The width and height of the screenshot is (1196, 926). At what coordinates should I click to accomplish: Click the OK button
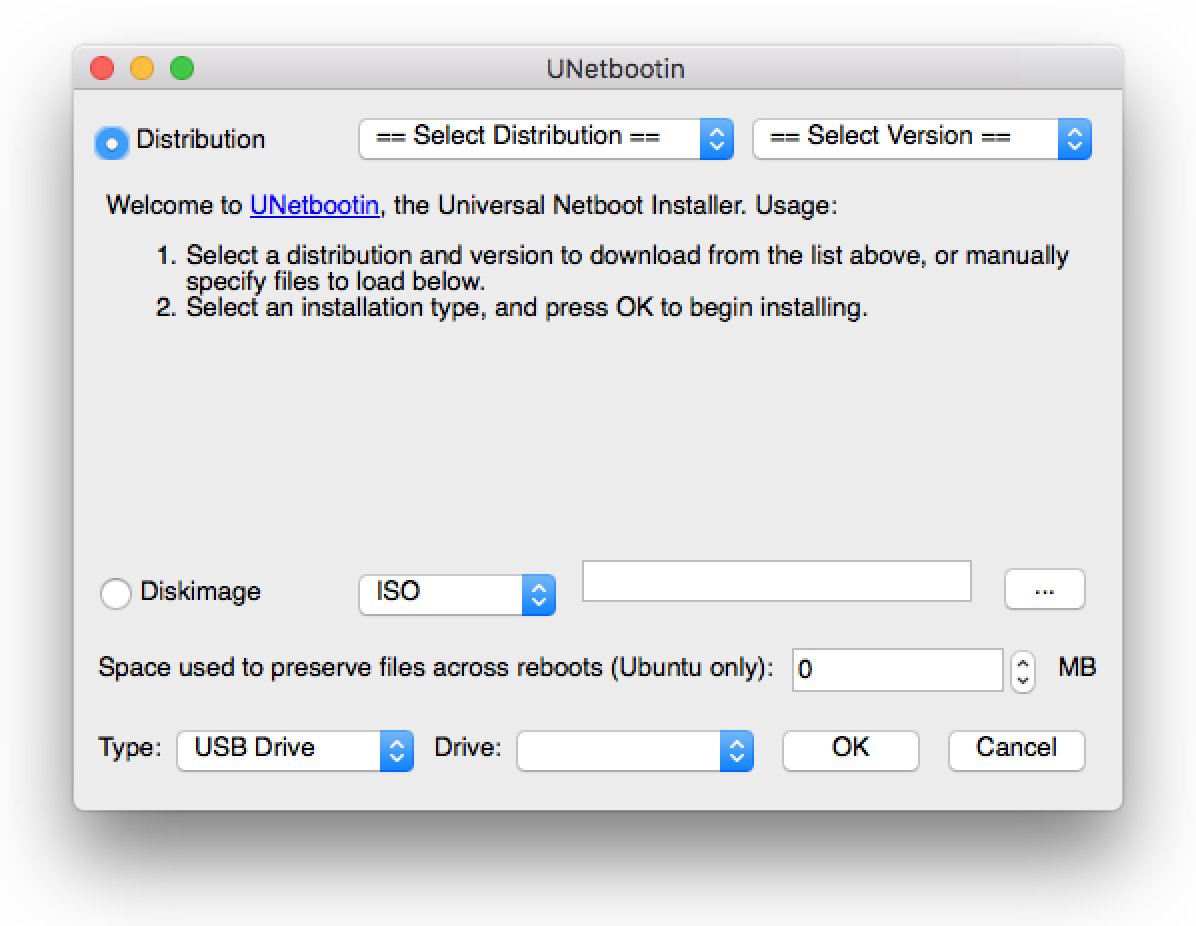pos(850,751)
